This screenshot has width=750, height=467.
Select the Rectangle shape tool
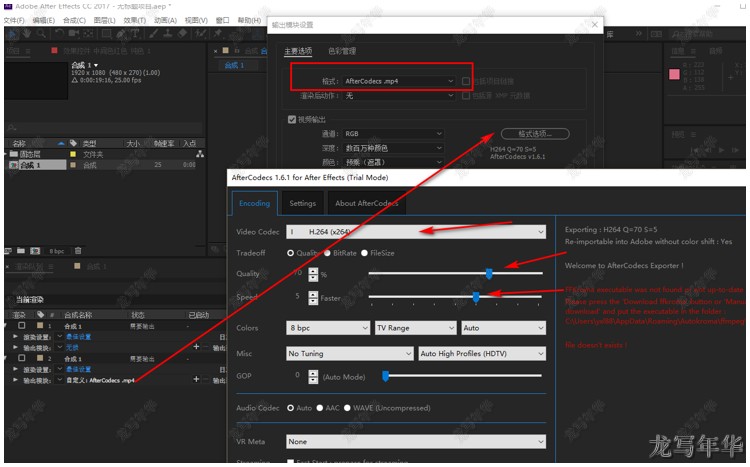(x=107, y=33)
